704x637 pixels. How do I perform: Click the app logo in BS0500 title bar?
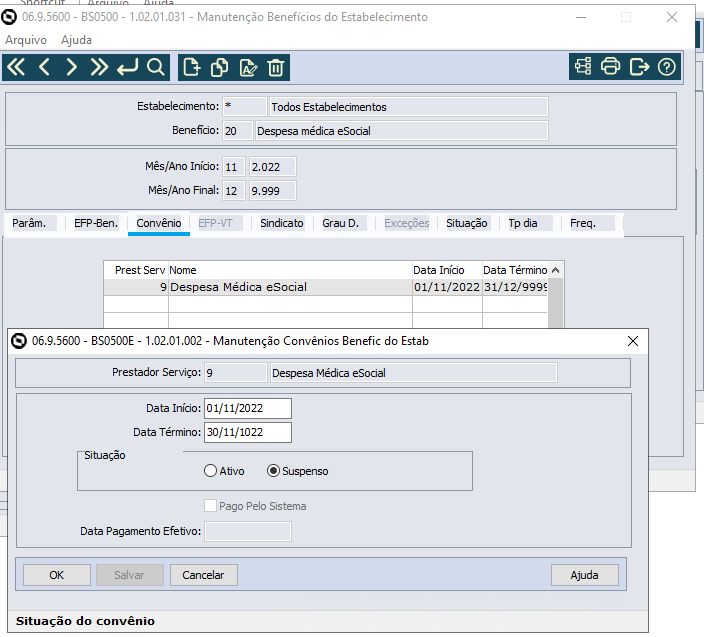[x=9, y=17]
